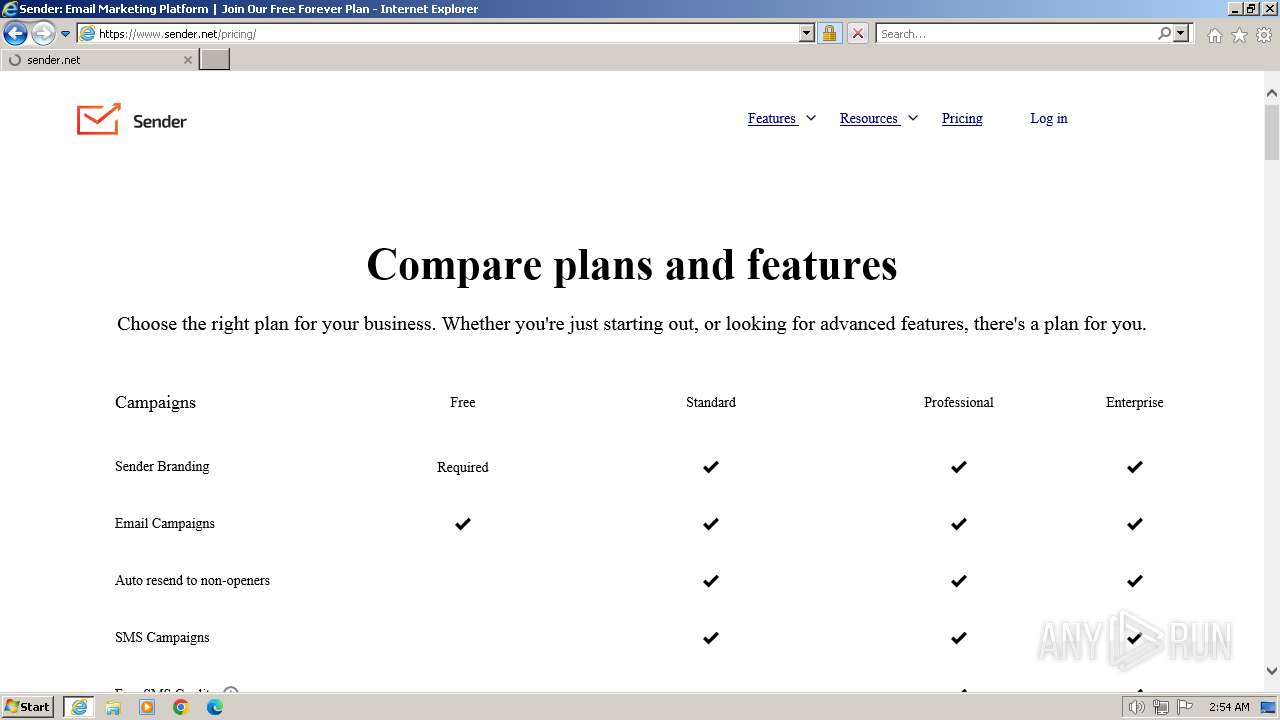
Task: Open the Resources menu link
Action: [869, 118]
